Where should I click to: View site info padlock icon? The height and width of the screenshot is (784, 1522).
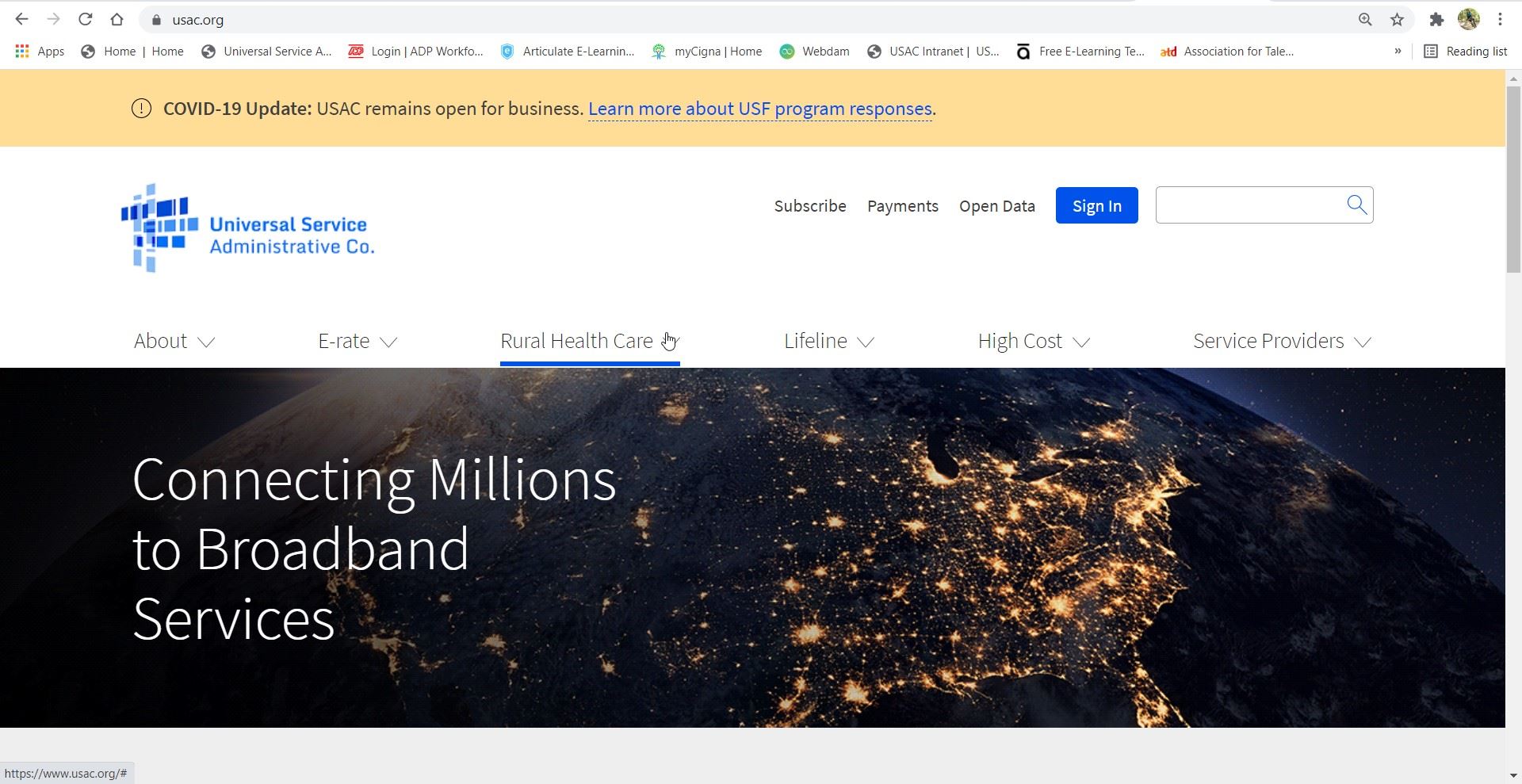tap(156, 20)
